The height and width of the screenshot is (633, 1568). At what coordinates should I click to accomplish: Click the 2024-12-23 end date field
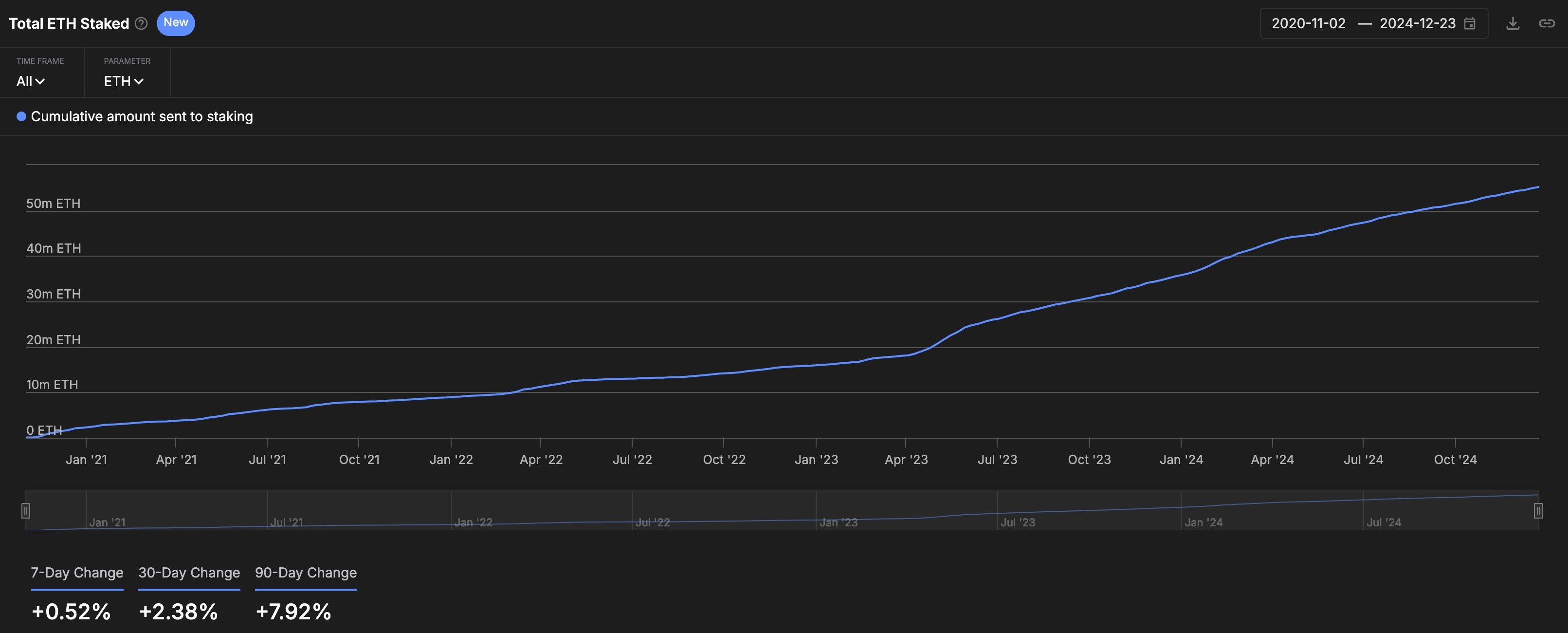click(1417, 24)
